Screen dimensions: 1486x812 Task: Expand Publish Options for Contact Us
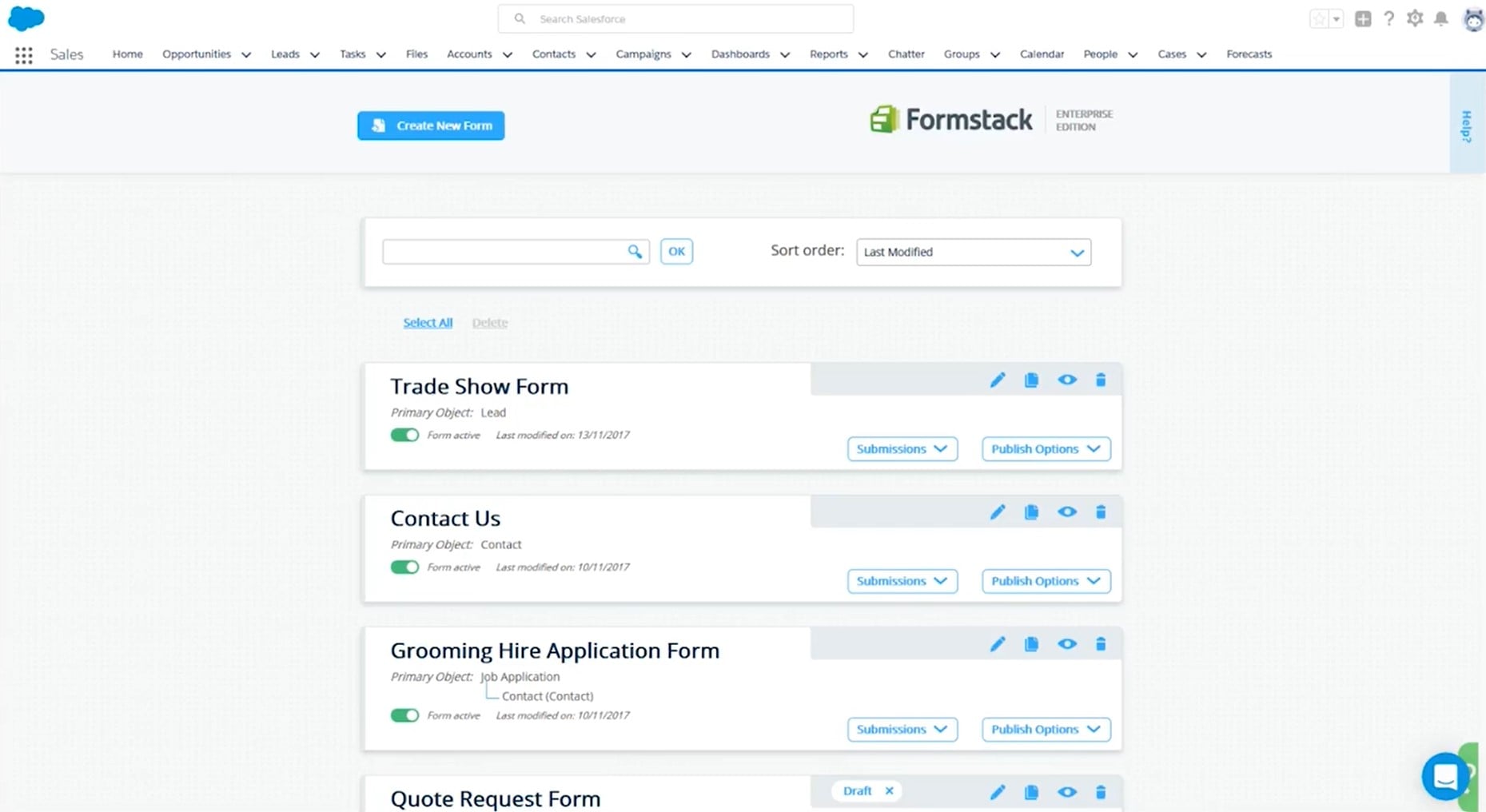(1046, 581)
